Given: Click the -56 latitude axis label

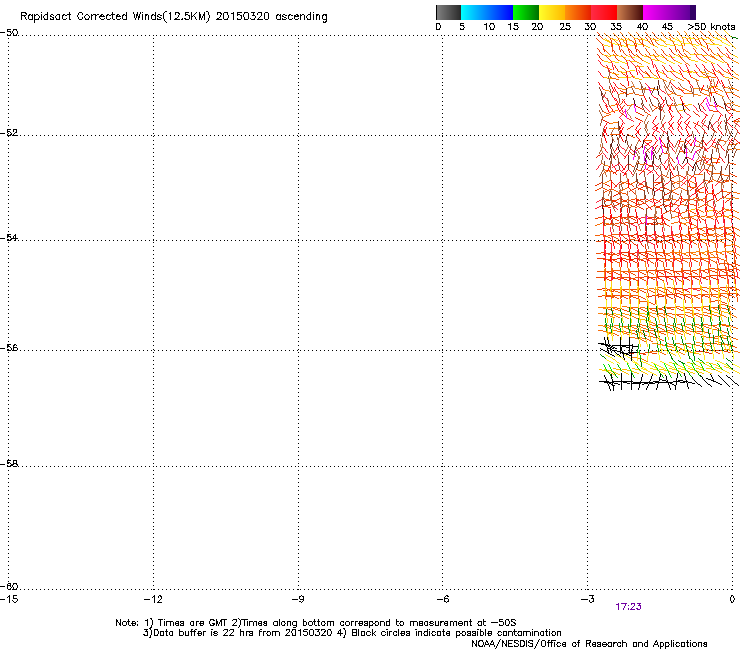Looking at the screenshot, I should tap(9, 348).
